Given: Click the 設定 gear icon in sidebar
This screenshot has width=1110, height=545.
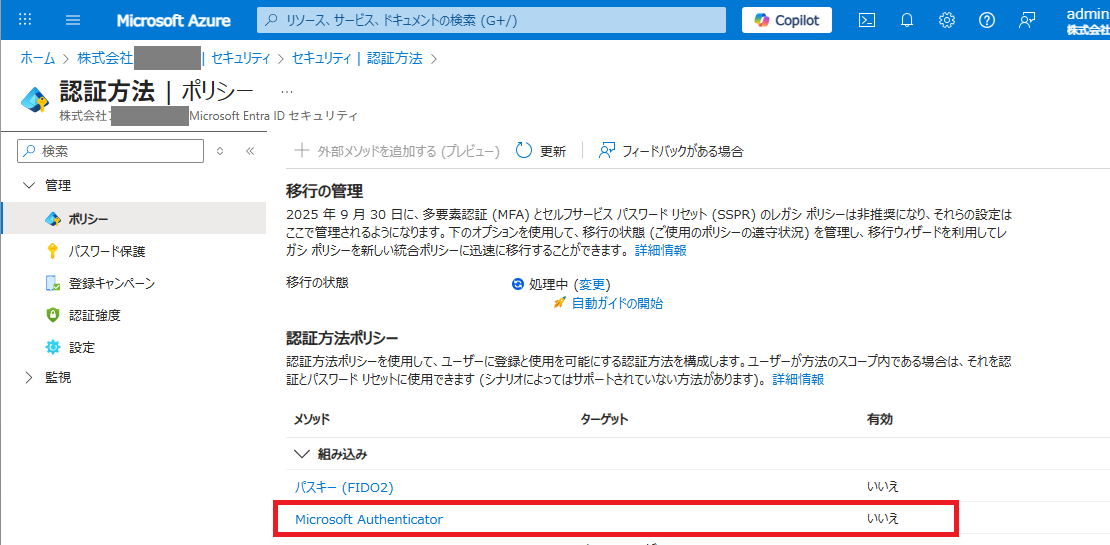Looking at the screenshot, I should point(53,348).
